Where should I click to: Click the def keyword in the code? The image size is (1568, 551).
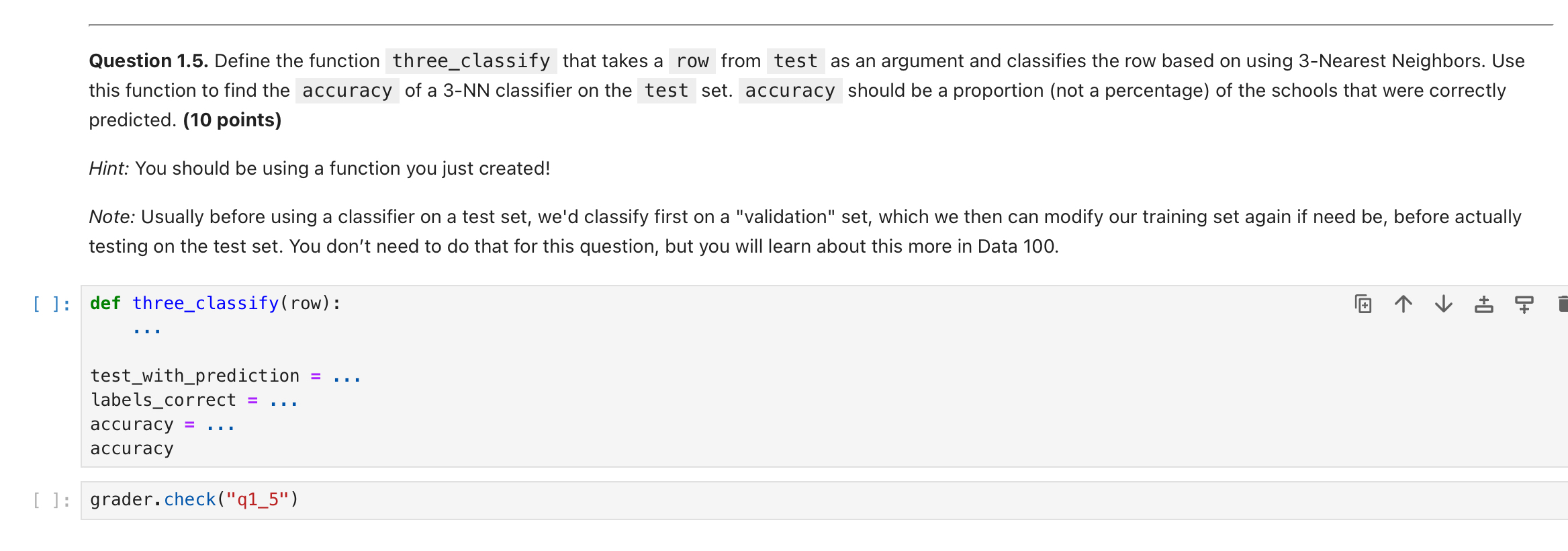[105, 303]
